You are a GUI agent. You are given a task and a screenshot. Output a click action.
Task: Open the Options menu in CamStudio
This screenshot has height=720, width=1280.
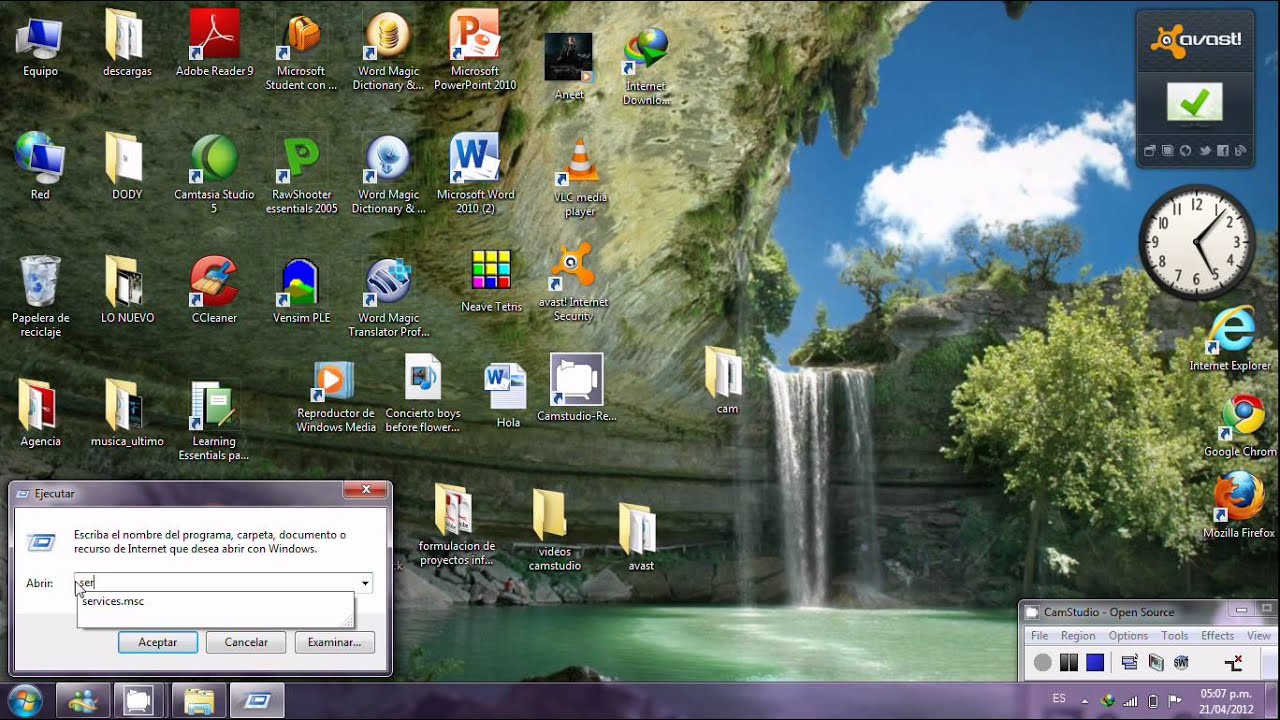pyautogui.click(x=1128, y=635)
